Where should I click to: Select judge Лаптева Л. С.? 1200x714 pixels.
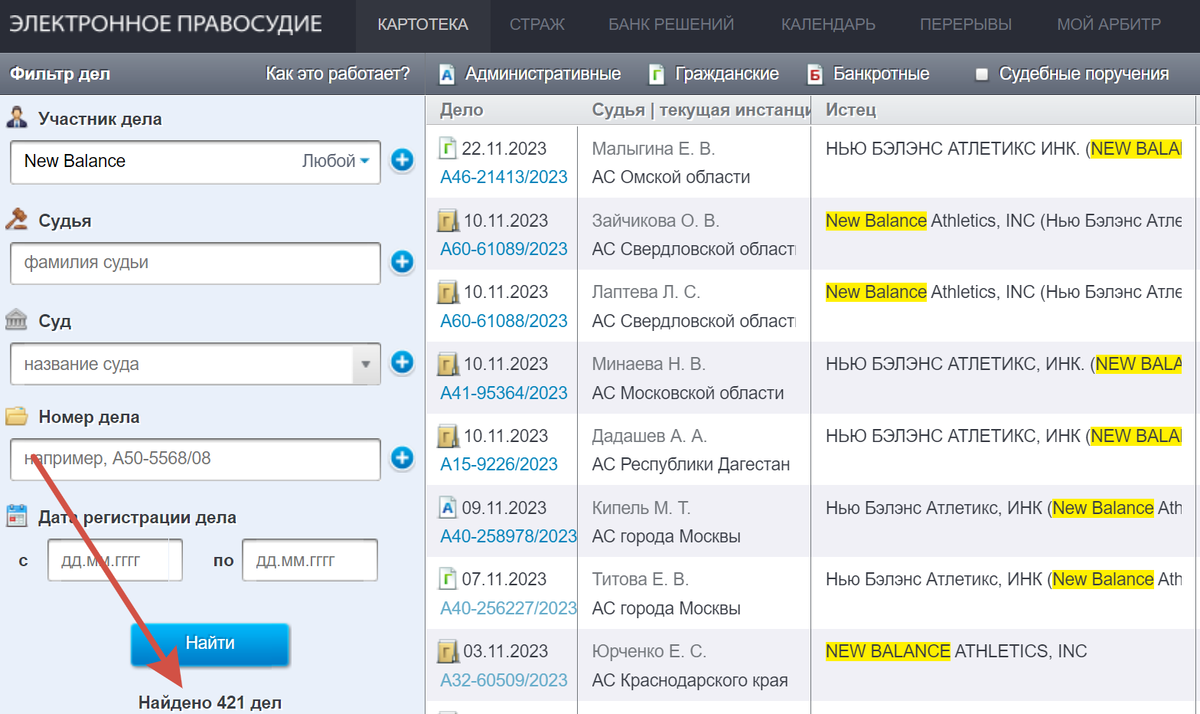(x=645, y=293)
